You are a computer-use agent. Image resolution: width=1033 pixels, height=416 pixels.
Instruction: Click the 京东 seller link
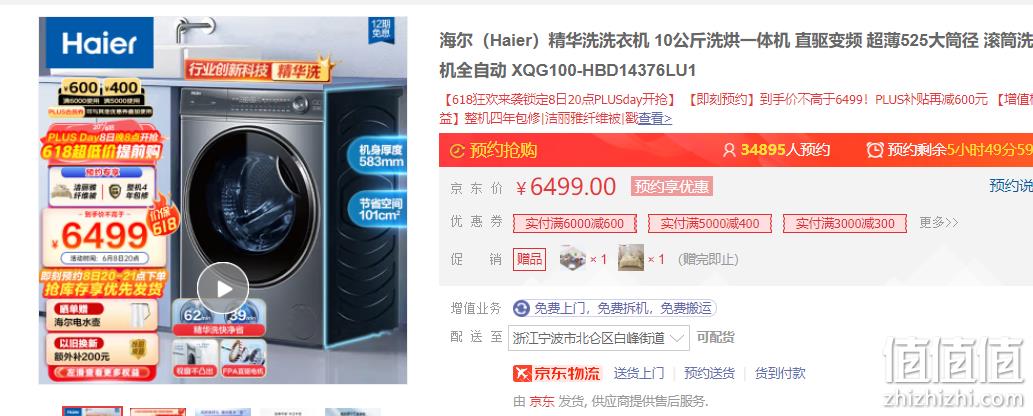542,401
